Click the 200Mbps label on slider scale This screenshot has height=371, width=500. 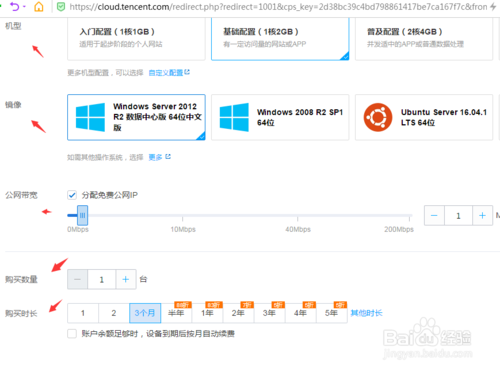click(399, 229)
